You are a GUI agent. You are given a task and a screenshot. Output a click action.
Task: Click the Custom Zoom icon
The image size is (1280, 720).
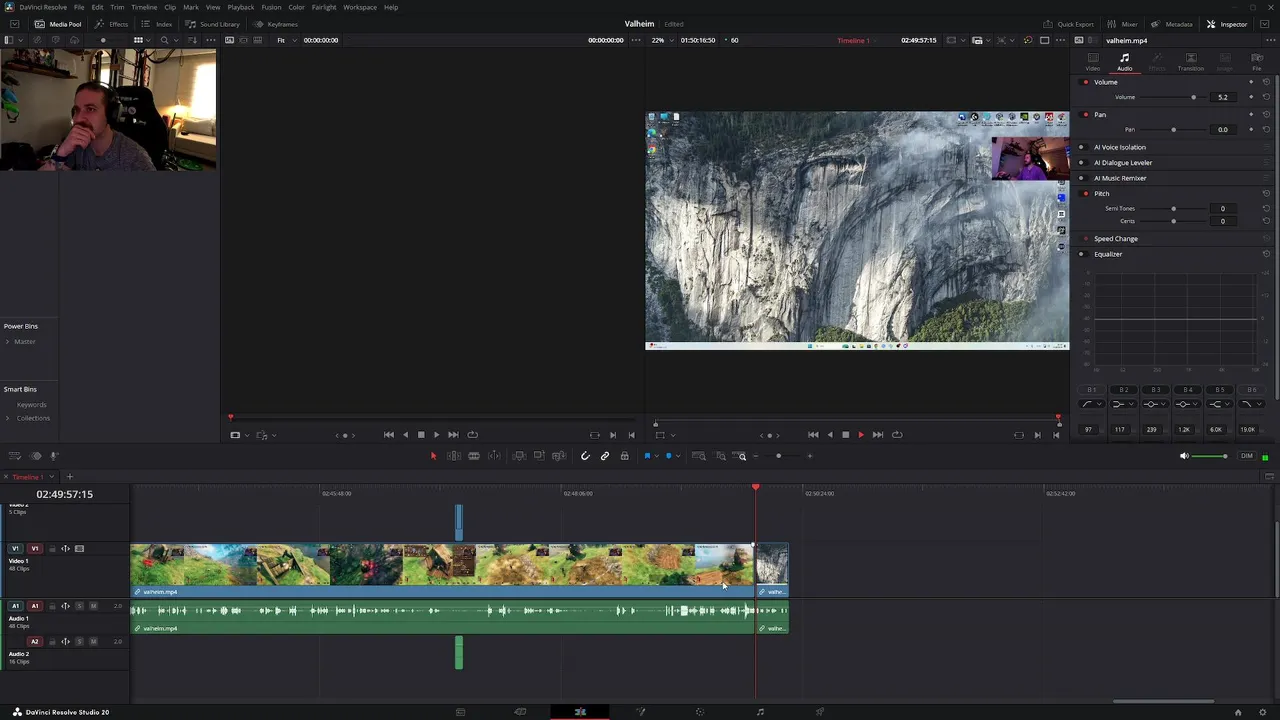pos(741,456)
